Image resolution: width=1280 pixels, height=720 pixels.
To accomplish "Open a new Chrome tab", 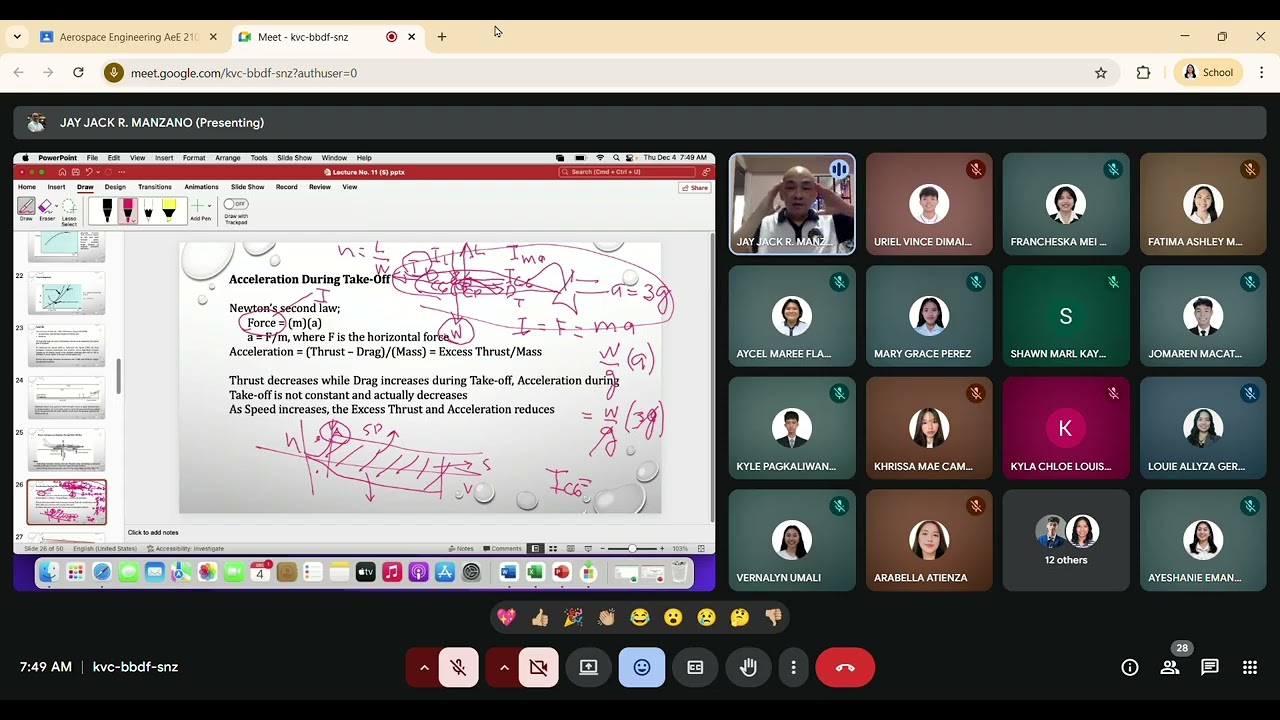I will click(442, 37).
